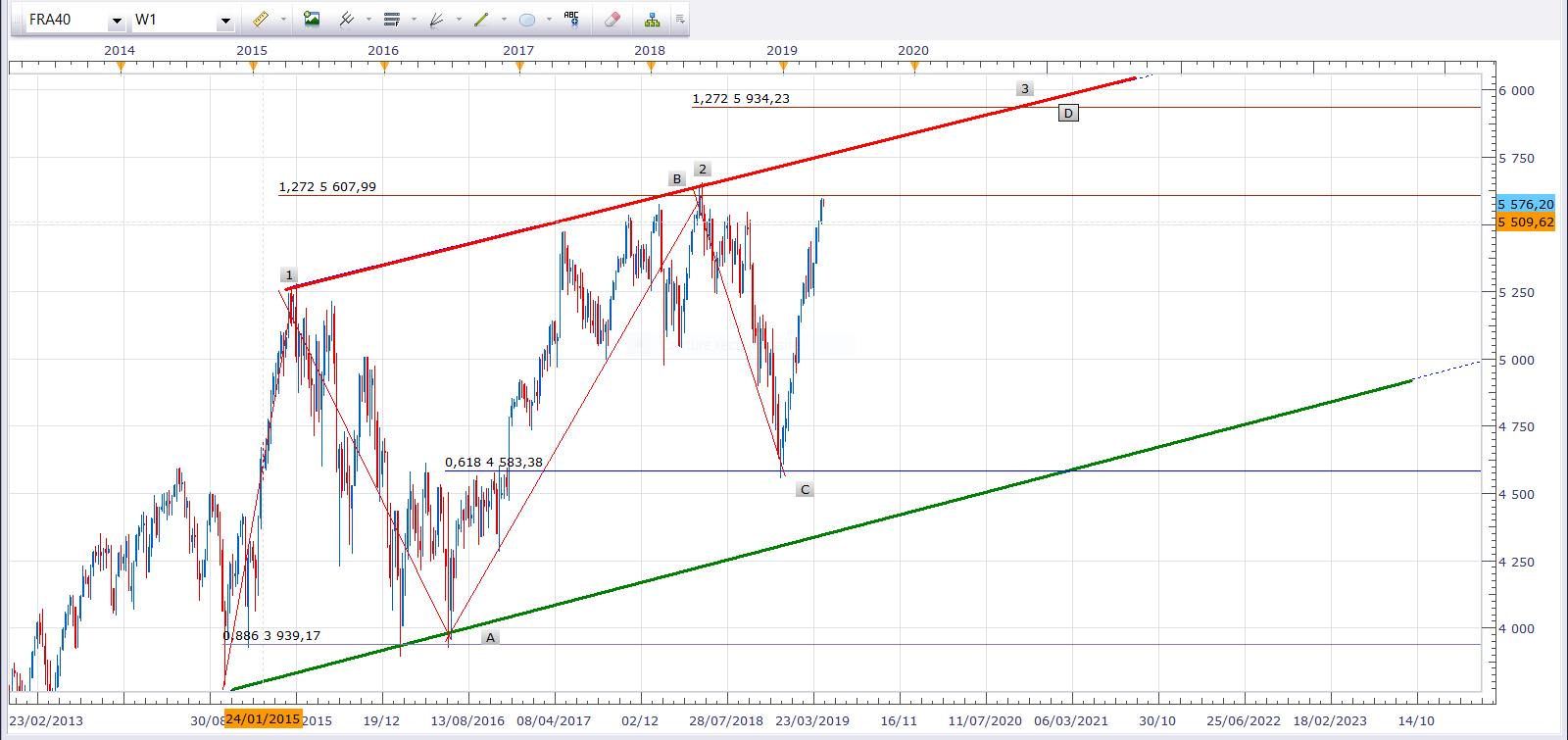1568x740 pixels.
Task: Click the 2020 year label on timeline
Action: coord(913,51)
